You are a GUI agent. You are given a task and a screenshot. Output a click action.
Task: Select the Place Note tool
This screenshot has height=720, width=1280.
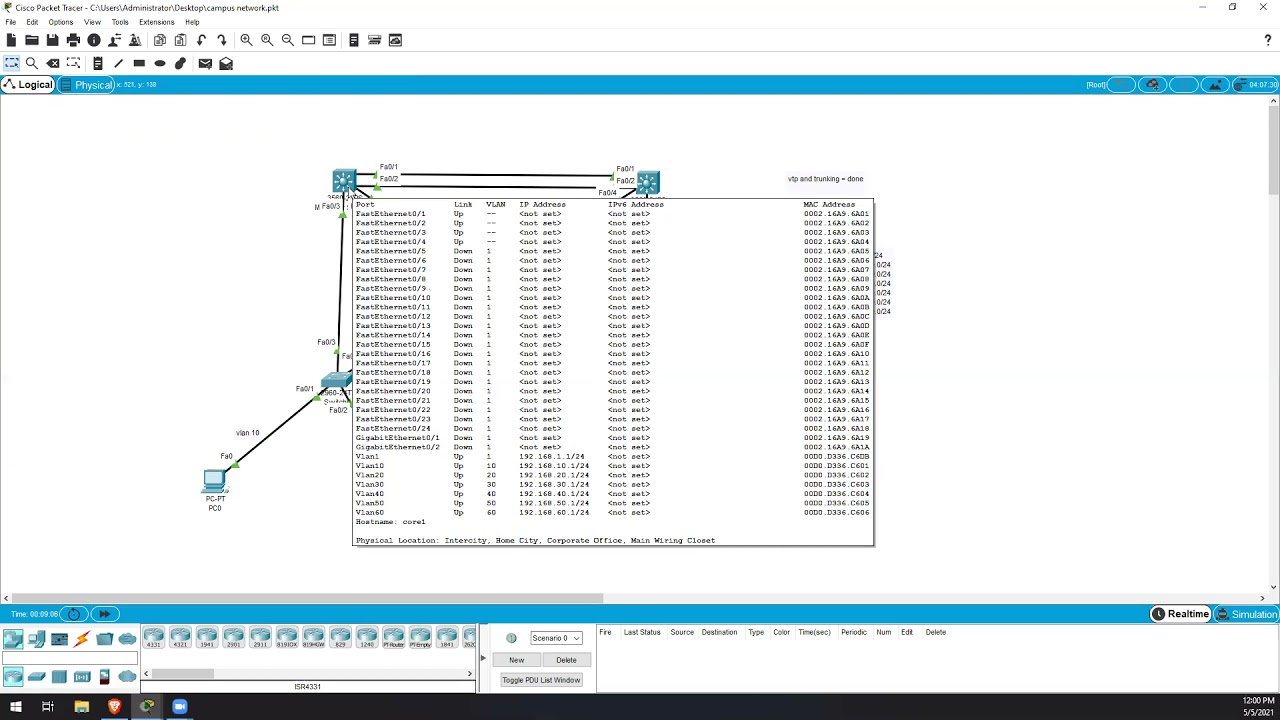pos(98,63)
